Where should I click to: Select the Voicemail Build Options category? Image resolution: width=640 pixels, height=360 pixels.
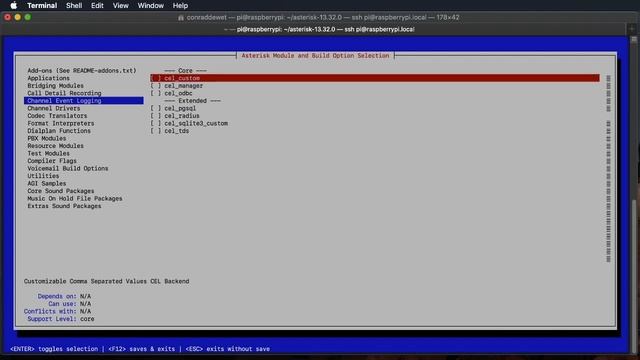pos(68,168)
